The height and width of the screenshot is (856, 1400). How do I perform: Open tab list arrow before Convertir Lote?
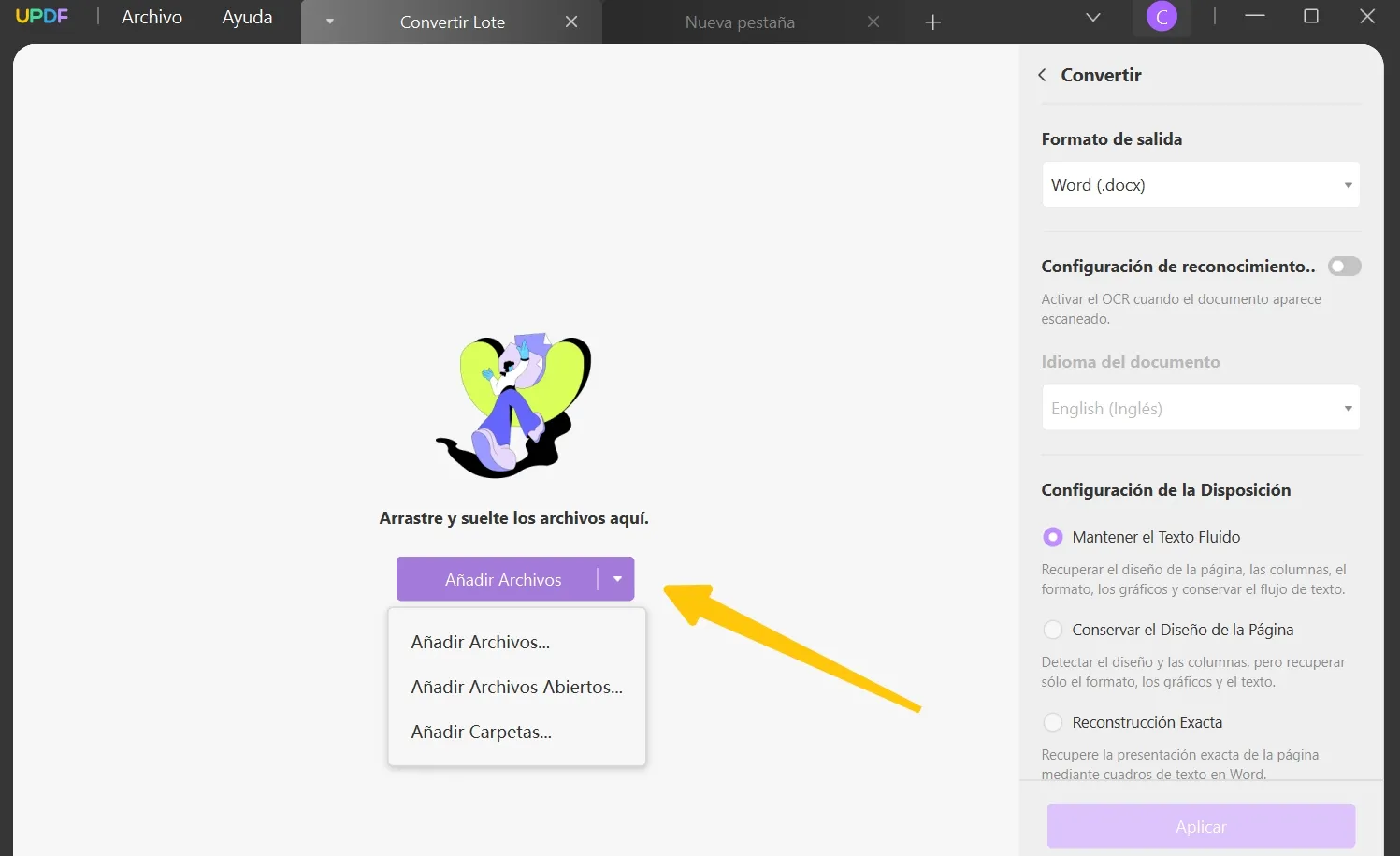click(x=330, y=22)
